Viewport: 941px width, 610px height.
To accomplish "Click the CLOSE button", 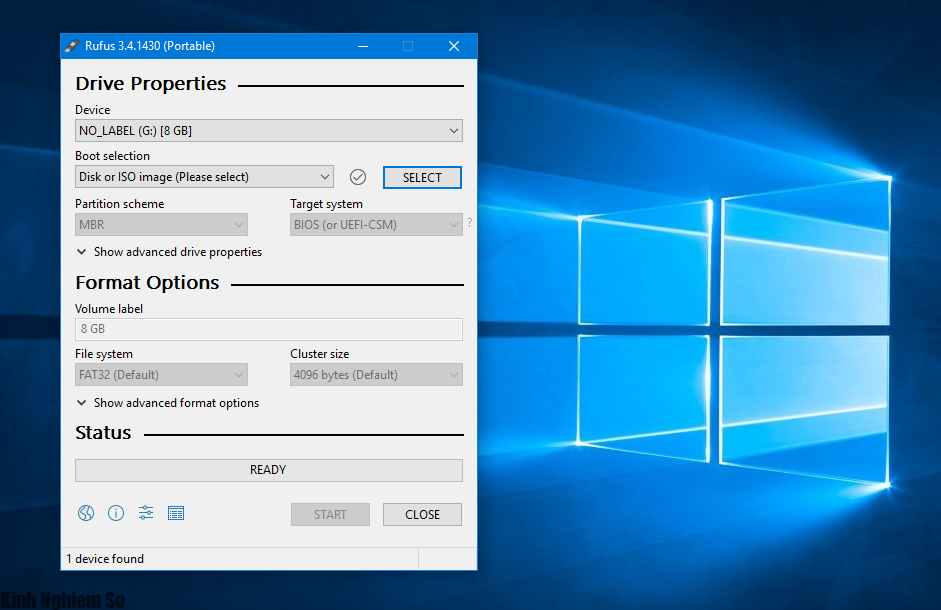I will [422, 515].
